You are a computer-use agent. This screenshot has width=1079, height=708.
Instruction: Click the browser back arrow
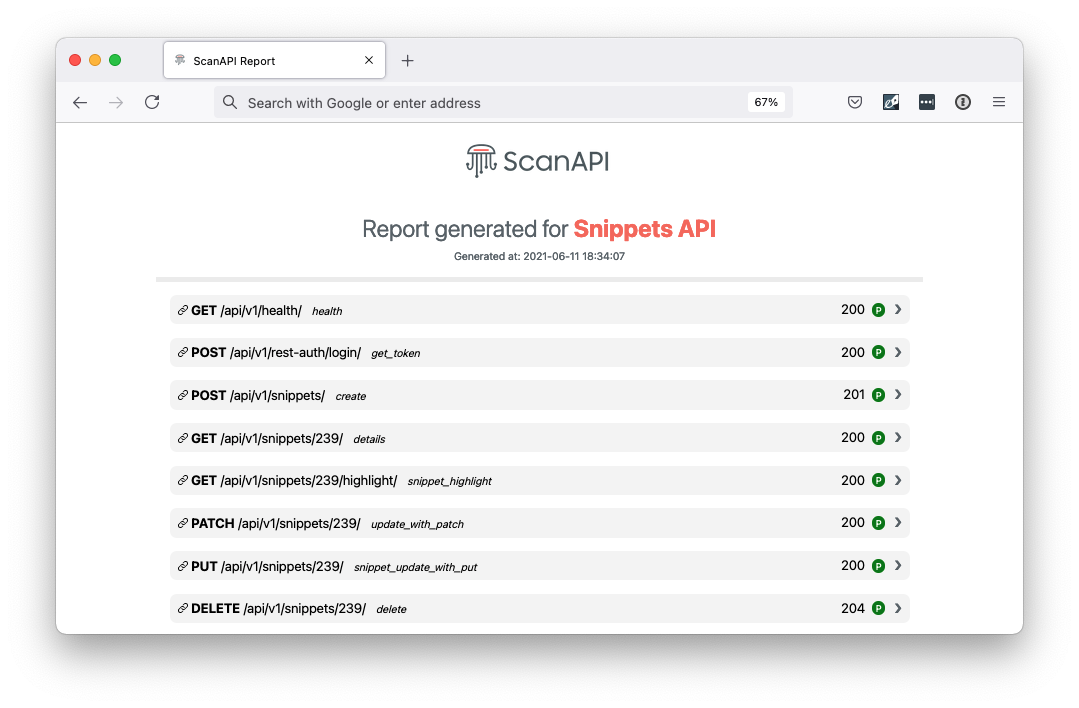click(80, 103)
